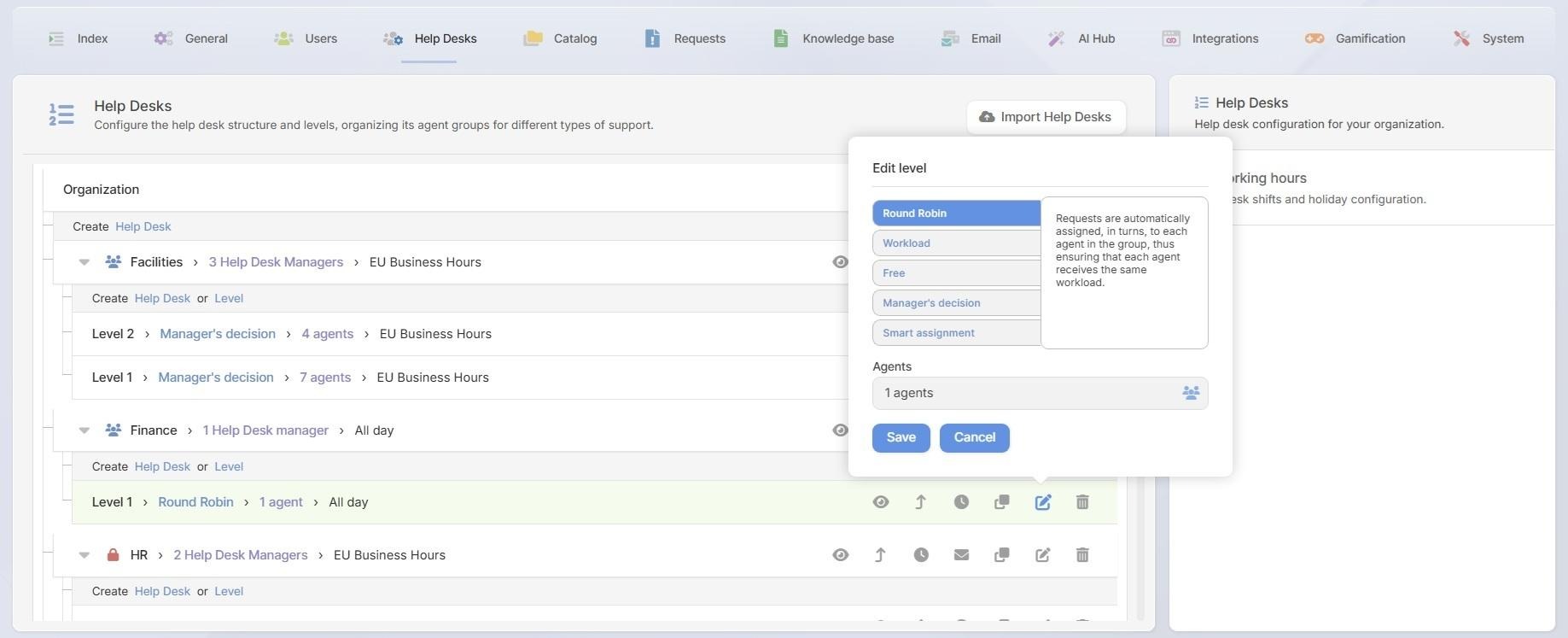Click Help Desk link under HR create row
The image size is (1568, 638).
click(162, 591)
